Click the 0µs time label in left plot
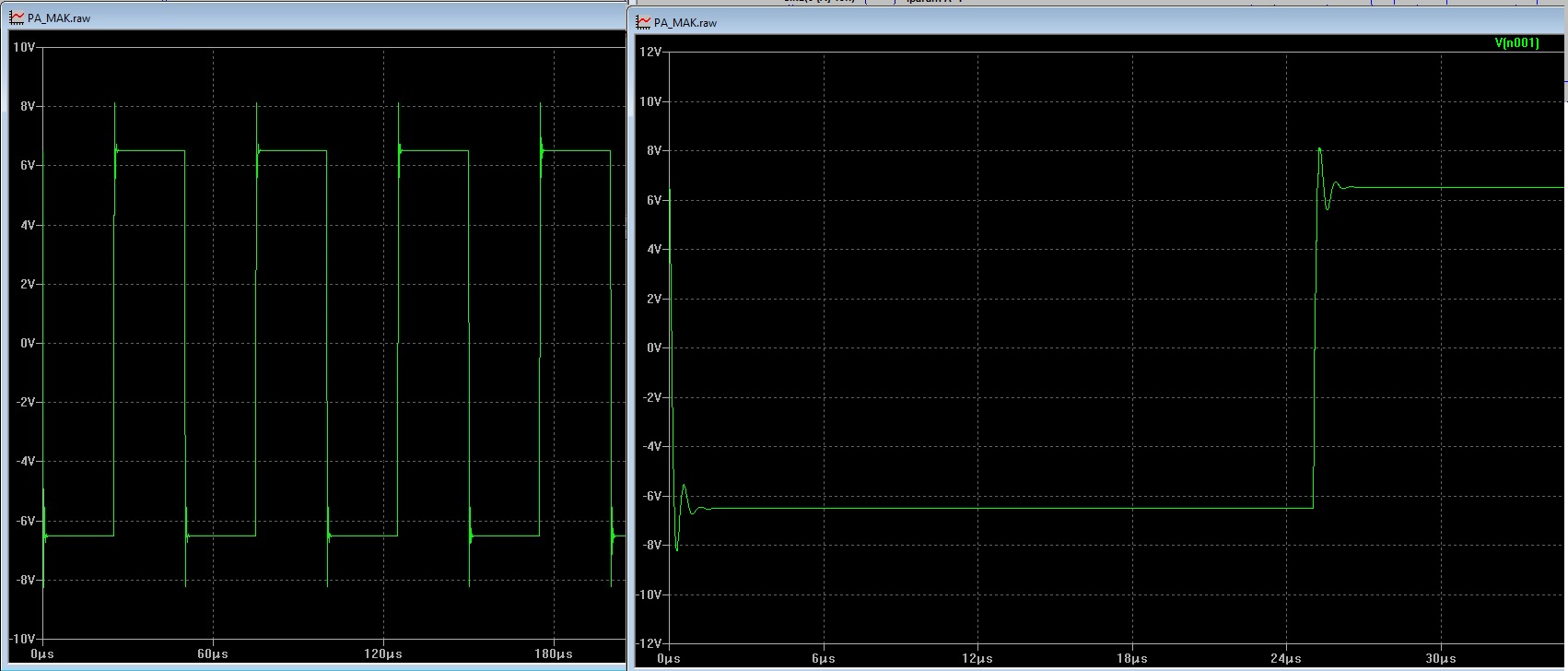Viewport: 1568px width, 671px height. (x=42, y=653)
